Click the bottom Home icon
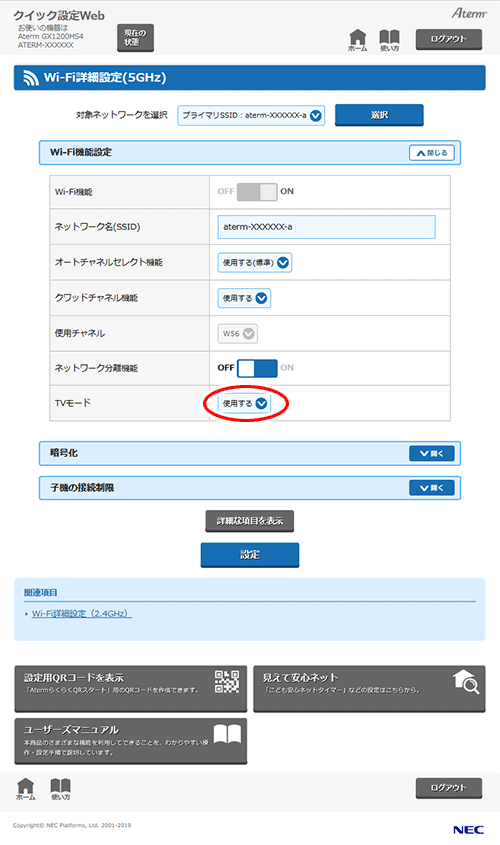 (x=25, y=789)
